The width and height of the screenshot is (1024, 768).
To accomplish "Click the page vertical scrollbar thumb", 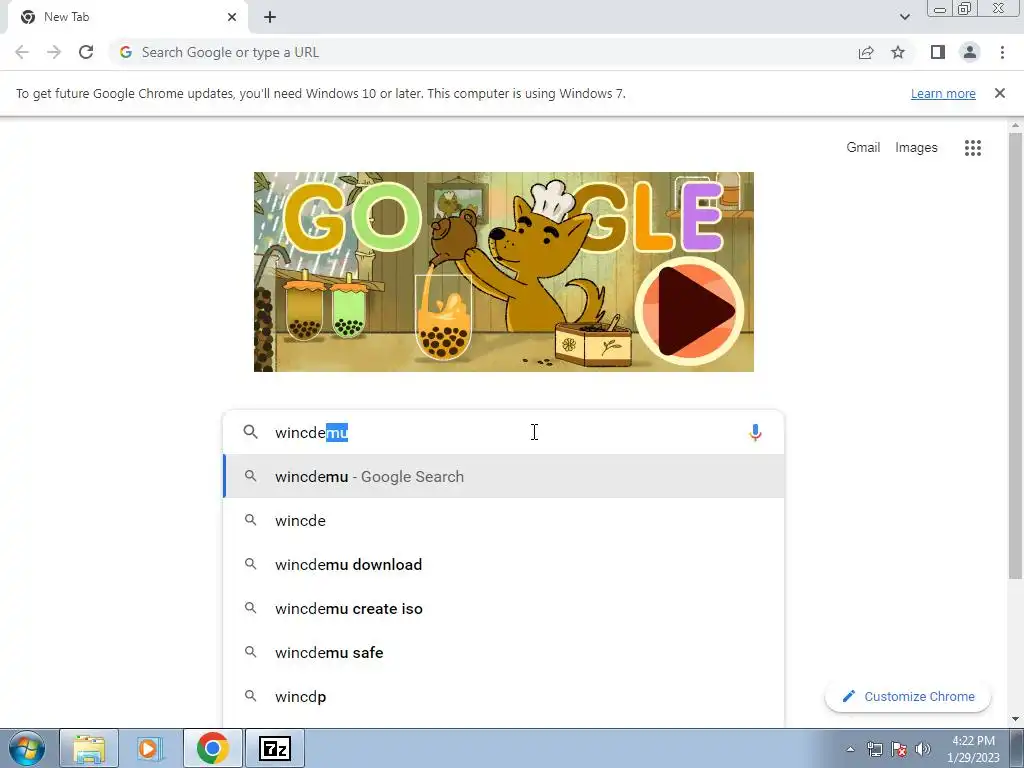I will (x=1015, y=356).
